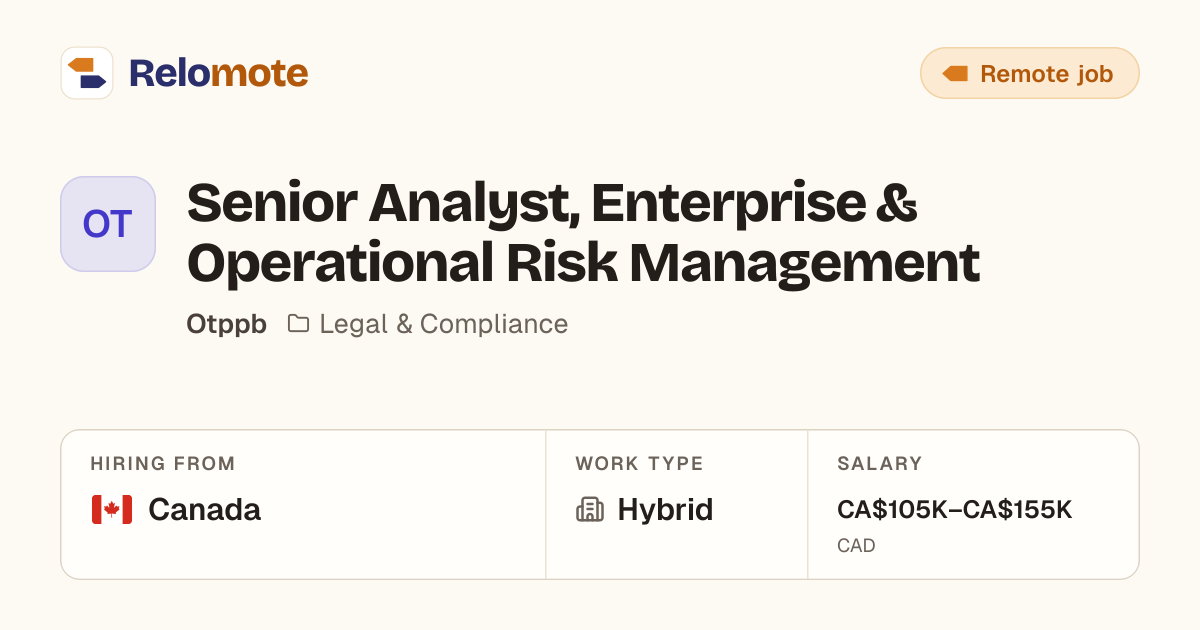Image resolution: width=1200 pixels, height=630 pixels.
Task: Select the Canada location text
Action: click(x=204, y=510)
